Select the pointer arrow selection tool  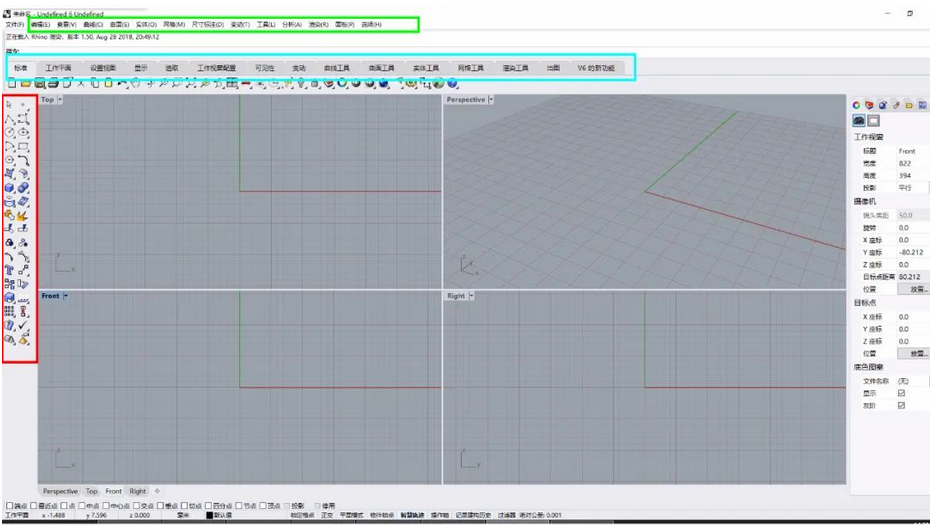(x=9, y=104)
